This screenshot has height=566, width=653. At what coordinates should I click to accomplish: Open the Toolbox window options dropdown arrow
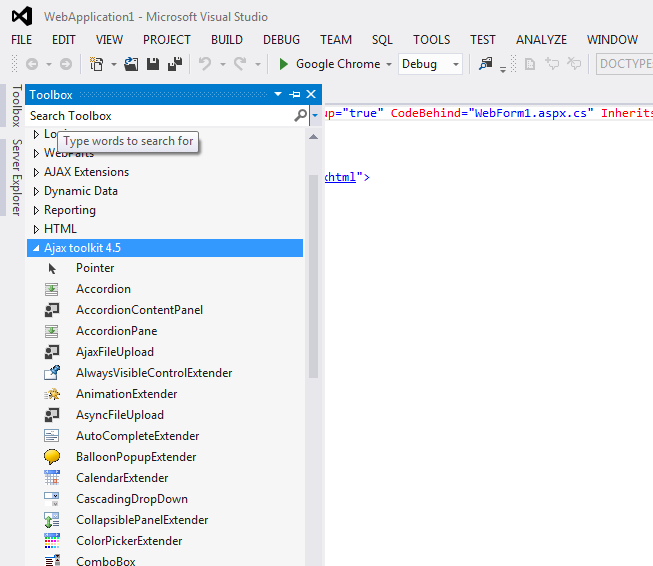[278, 94]
